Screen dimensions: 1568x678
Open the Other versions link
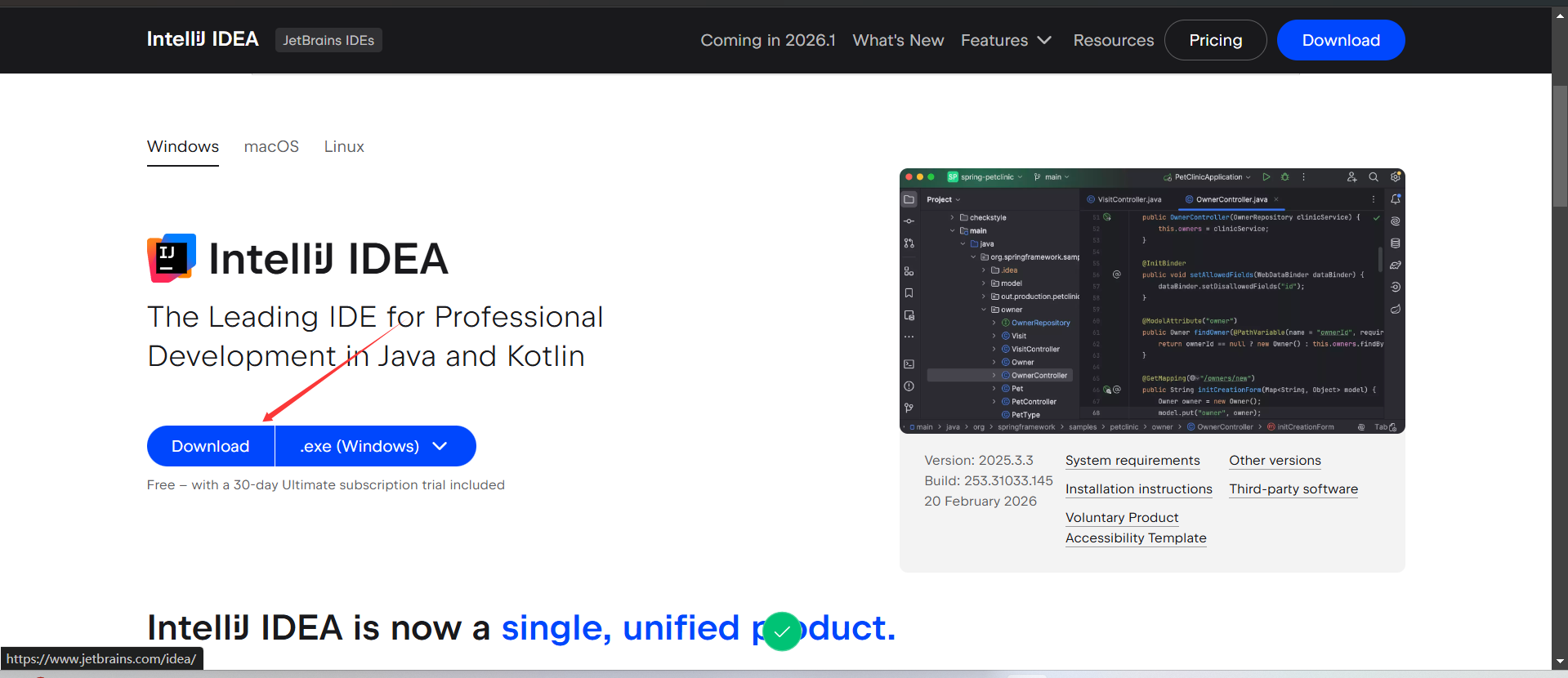pyautogui.click(x=1275, y=461)
